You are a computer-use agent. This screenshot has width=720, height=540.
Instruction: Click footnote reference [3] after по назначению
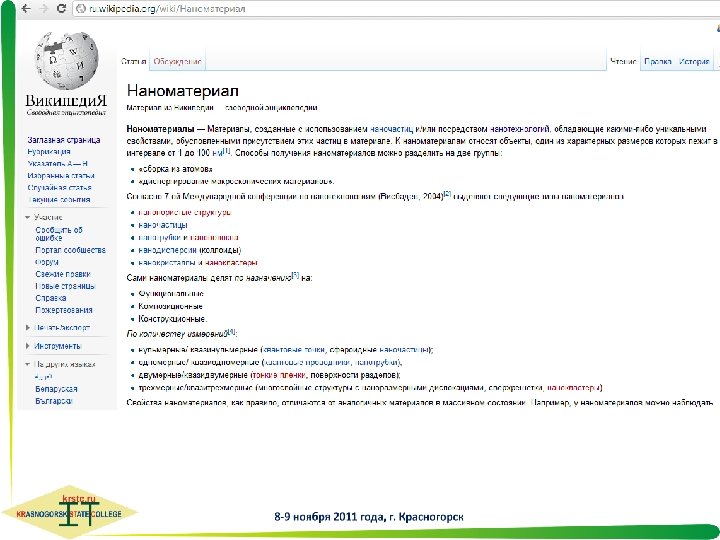(295, 275)
